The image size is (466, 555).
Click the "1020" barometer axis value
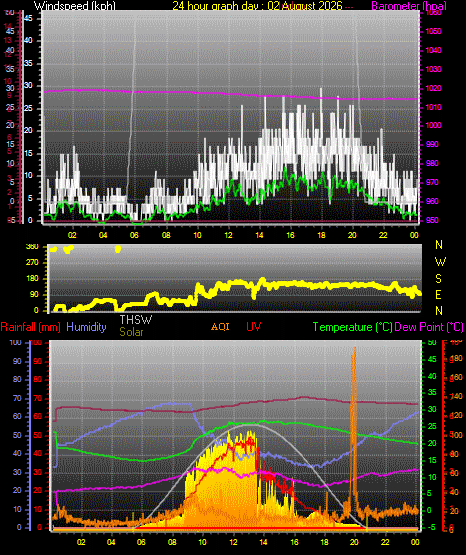[433, 88]
